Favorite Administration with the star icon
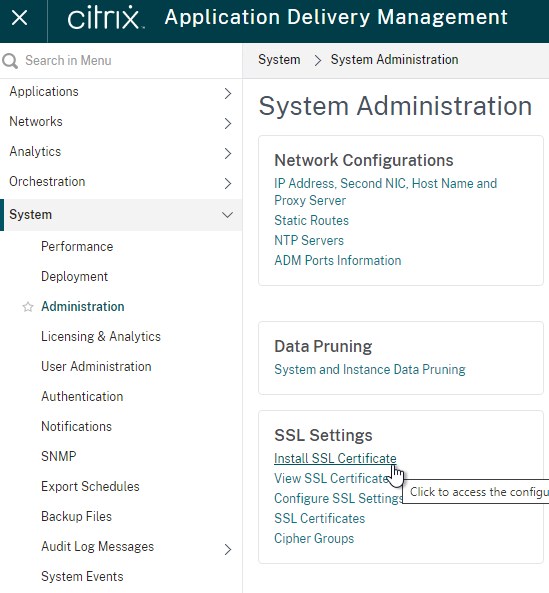The height and width of the screenshot is (593, 549). coord(28,307)
